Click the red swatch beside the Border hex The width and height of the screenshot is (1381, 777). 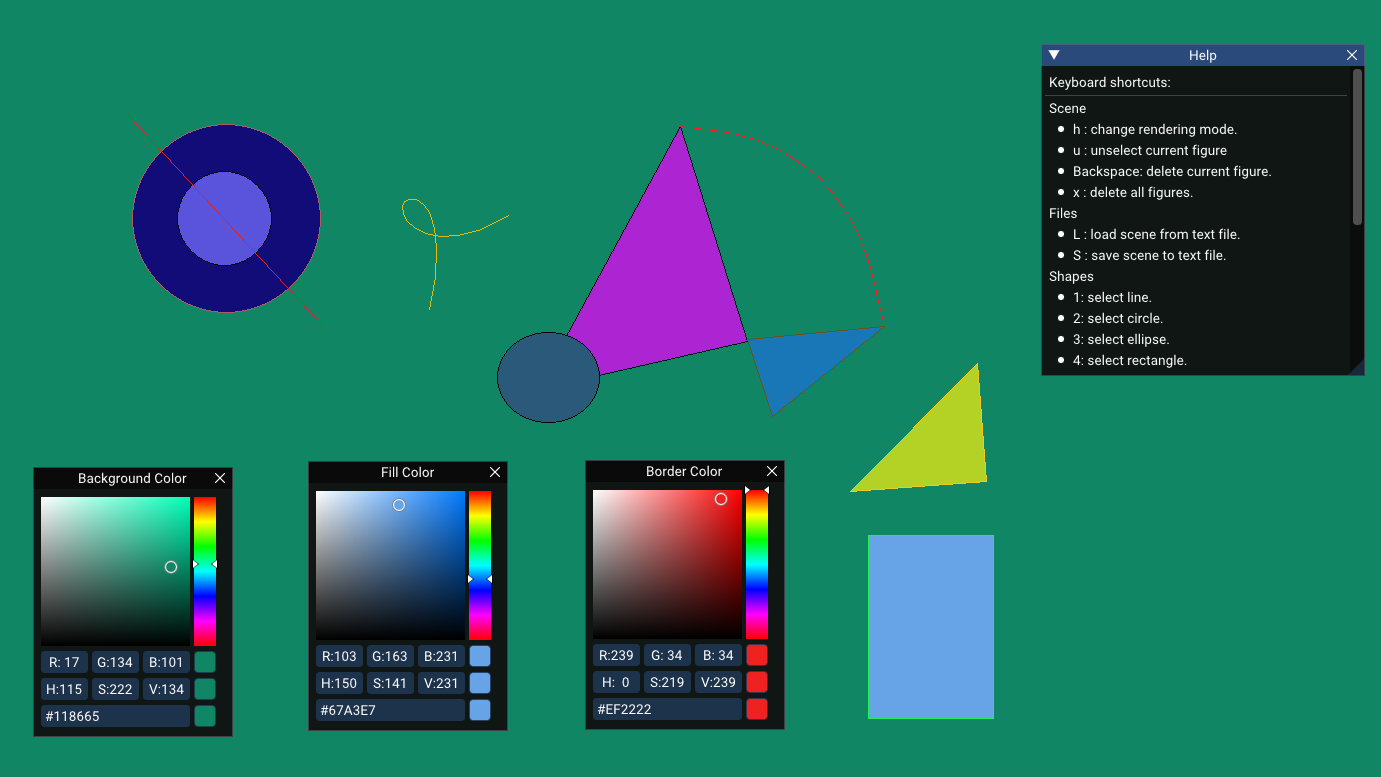(757, 709)
